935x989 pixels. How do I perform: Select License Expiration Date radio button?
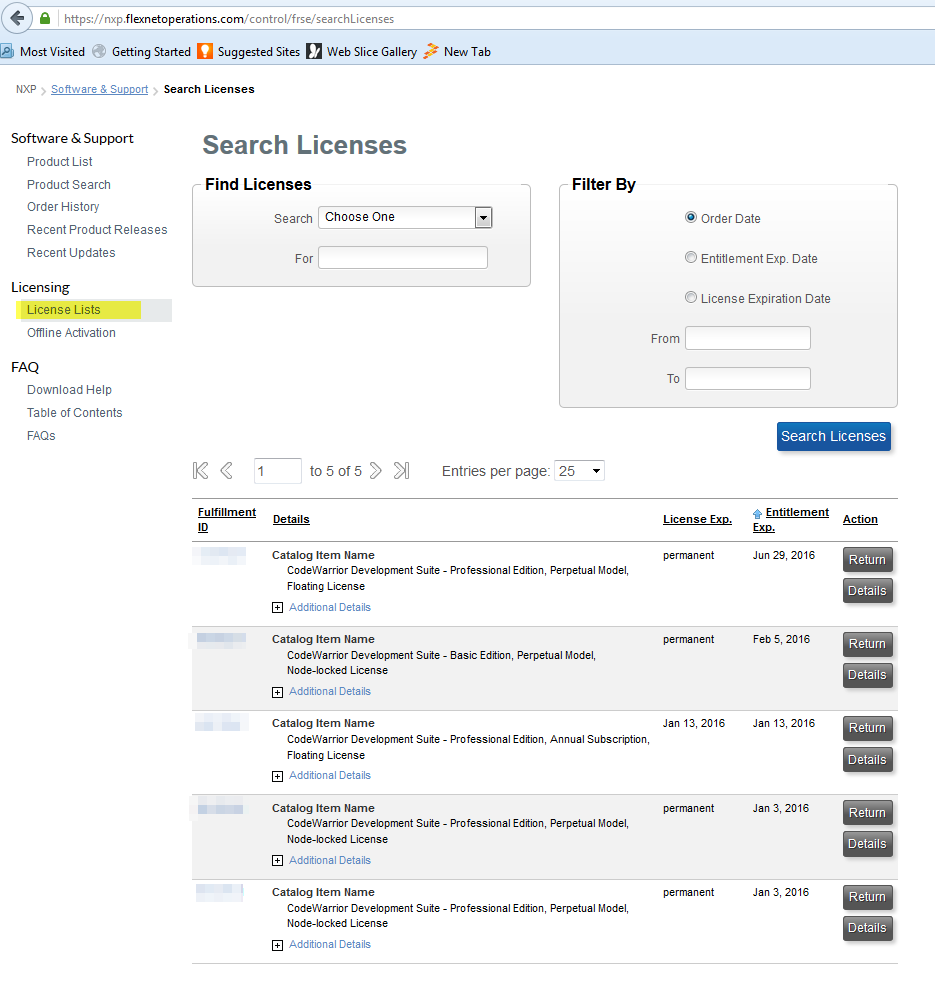click(x=691, y=297)
